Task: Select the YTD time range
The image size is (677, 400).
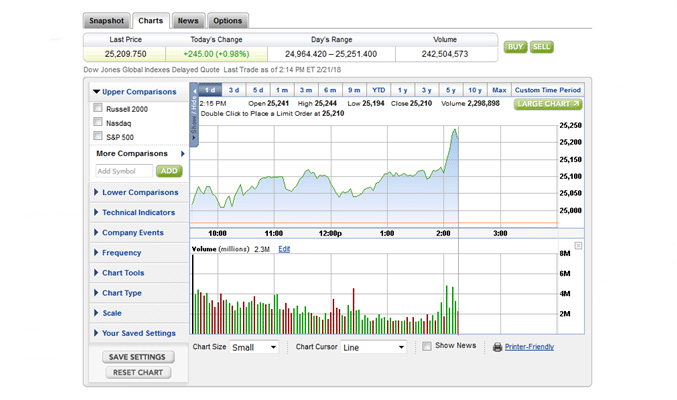Action: click(x=379, y=90)
